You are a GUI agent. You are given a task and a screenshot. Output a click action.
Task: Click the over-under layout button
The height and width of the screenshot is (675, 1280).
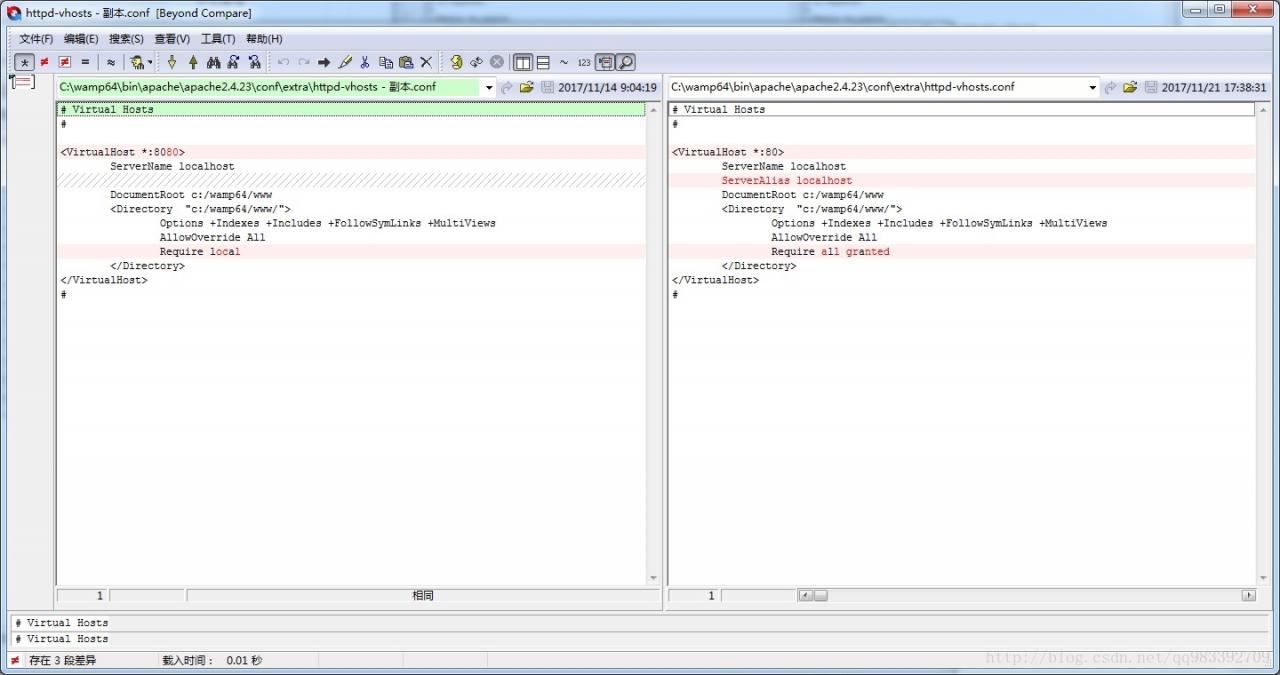tap(543, 62)
